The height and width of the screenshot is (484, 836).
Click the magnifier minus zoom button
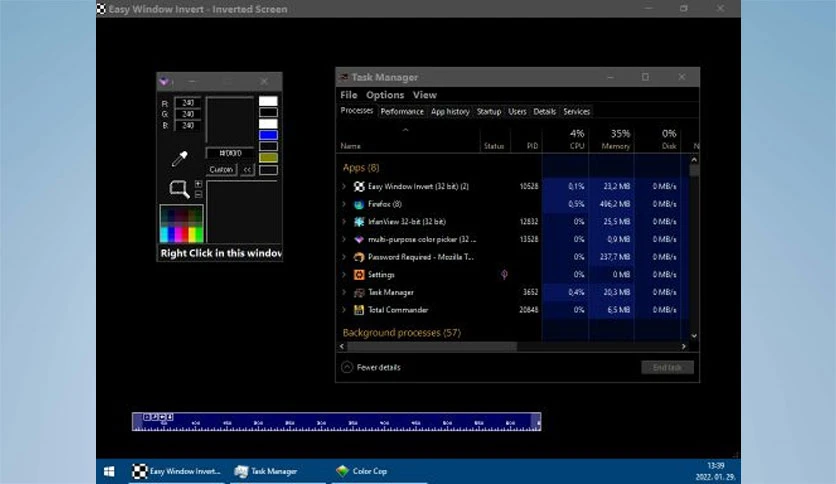click(x=198, y=195)
